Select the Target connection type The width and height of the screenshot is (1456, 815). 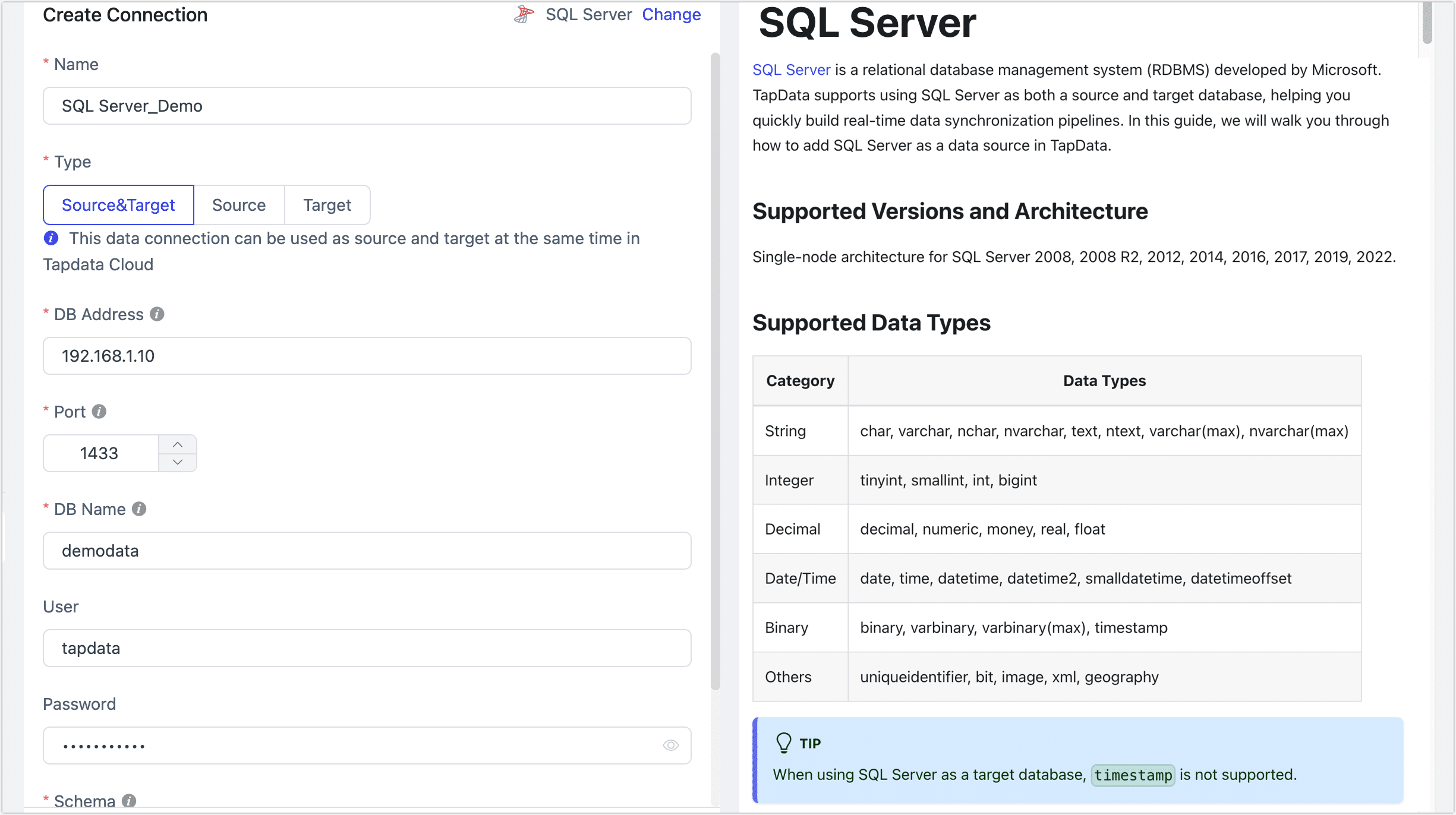327,205
